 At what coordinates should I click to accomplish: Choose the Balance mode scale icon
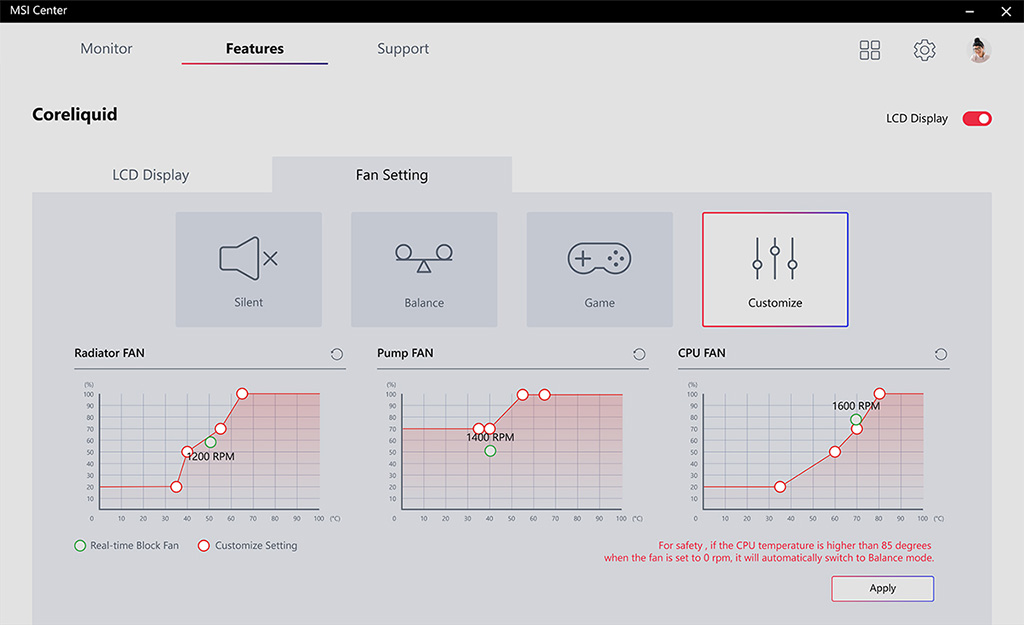coord(424,259)
